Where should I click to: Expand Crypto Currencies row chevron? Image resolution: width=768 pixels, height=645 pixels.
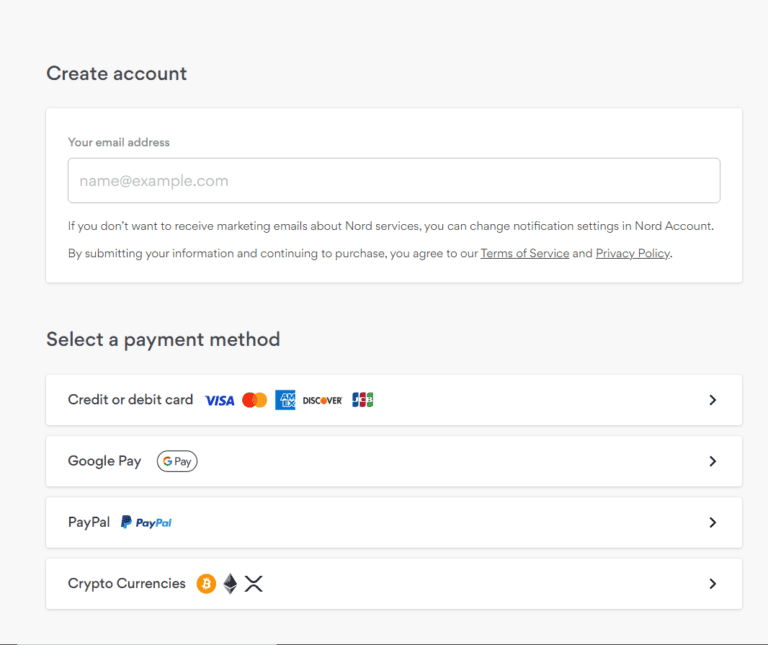[712, 584]
